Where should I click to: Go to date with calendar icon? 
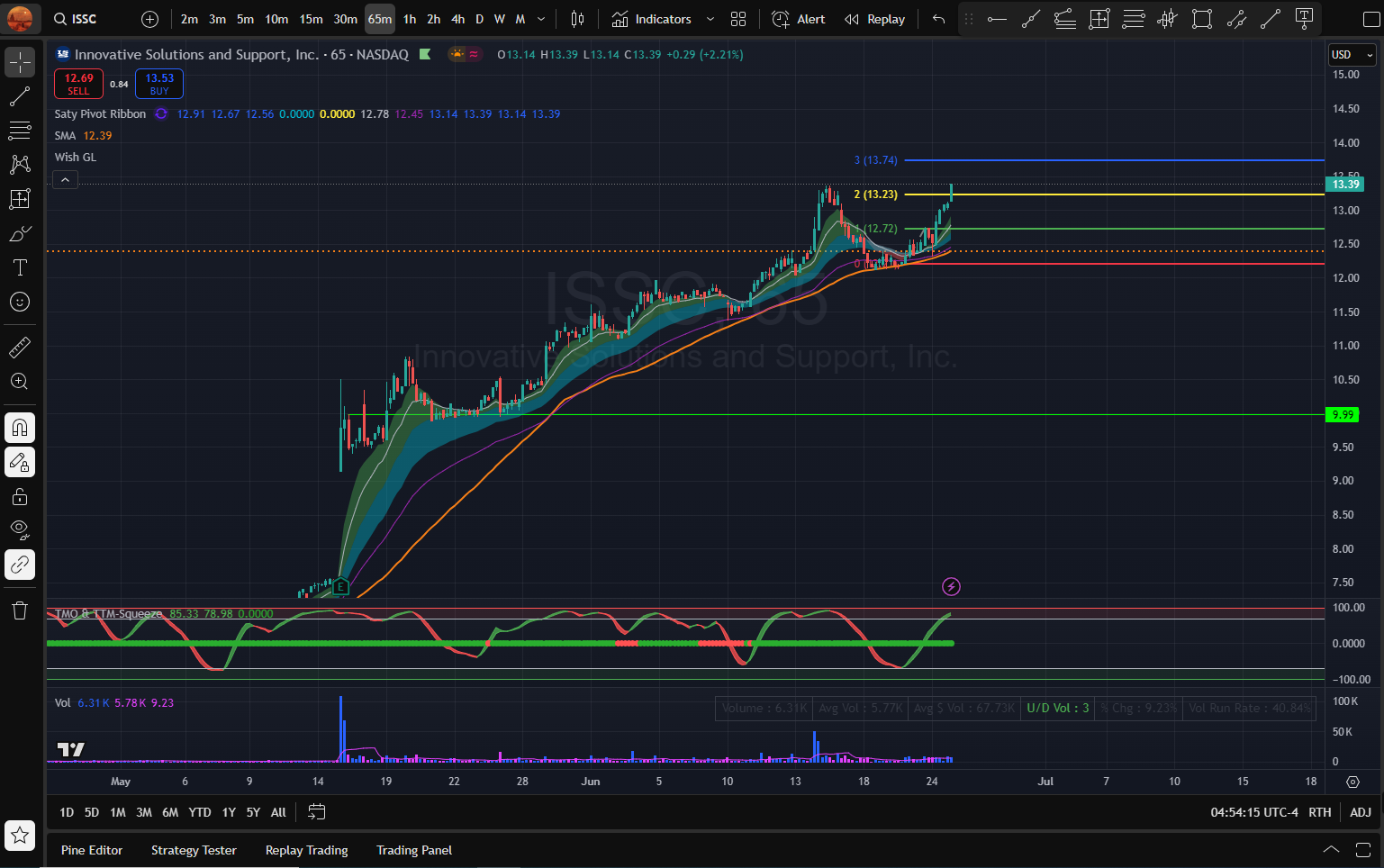[x=316, y=812]
